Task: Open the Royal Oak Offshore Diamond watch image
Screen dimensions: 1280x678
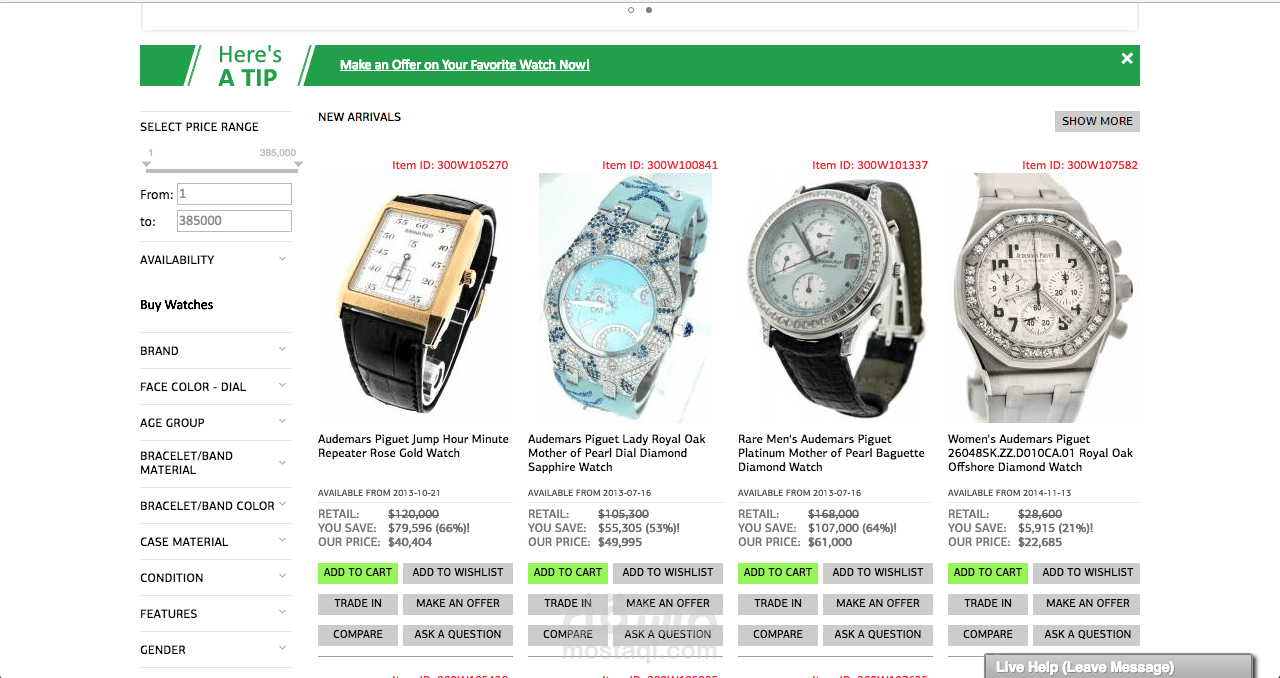Action: pos(1044,298)
